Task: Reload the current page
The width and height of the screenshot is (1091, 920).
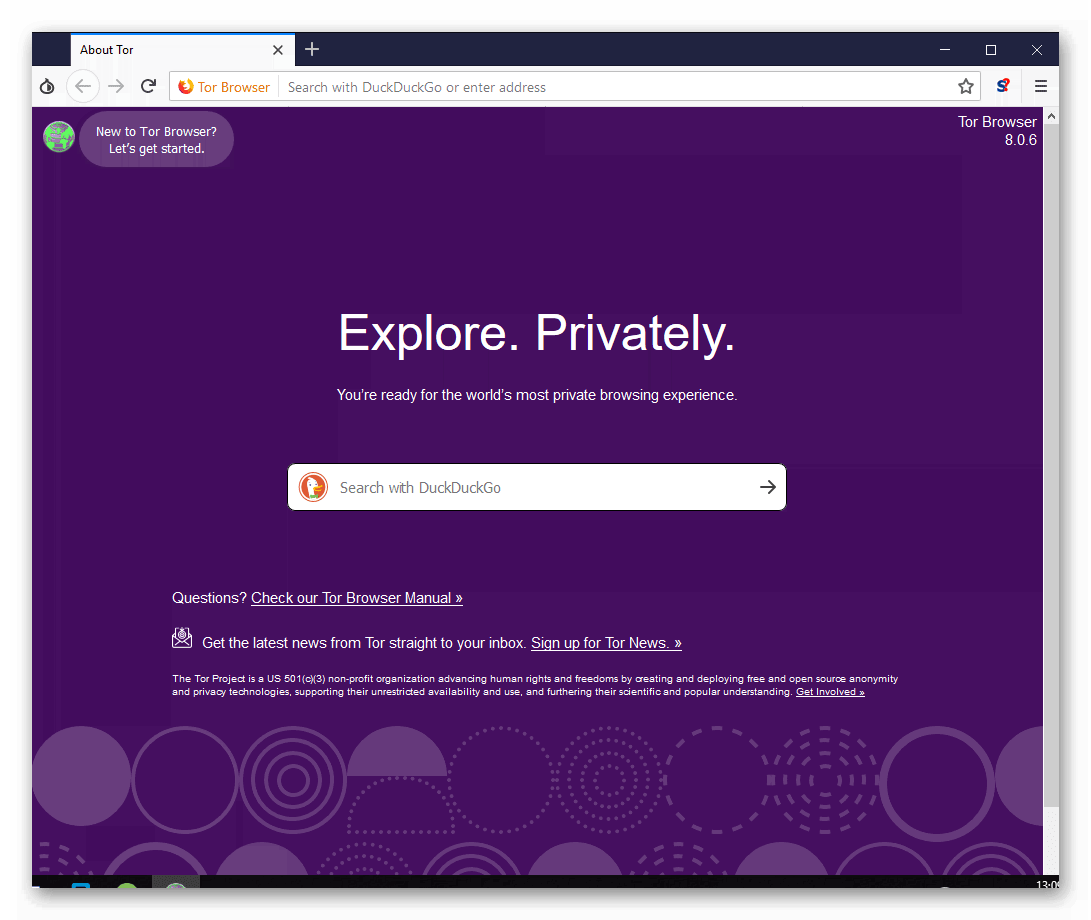Action: point(148,86)
